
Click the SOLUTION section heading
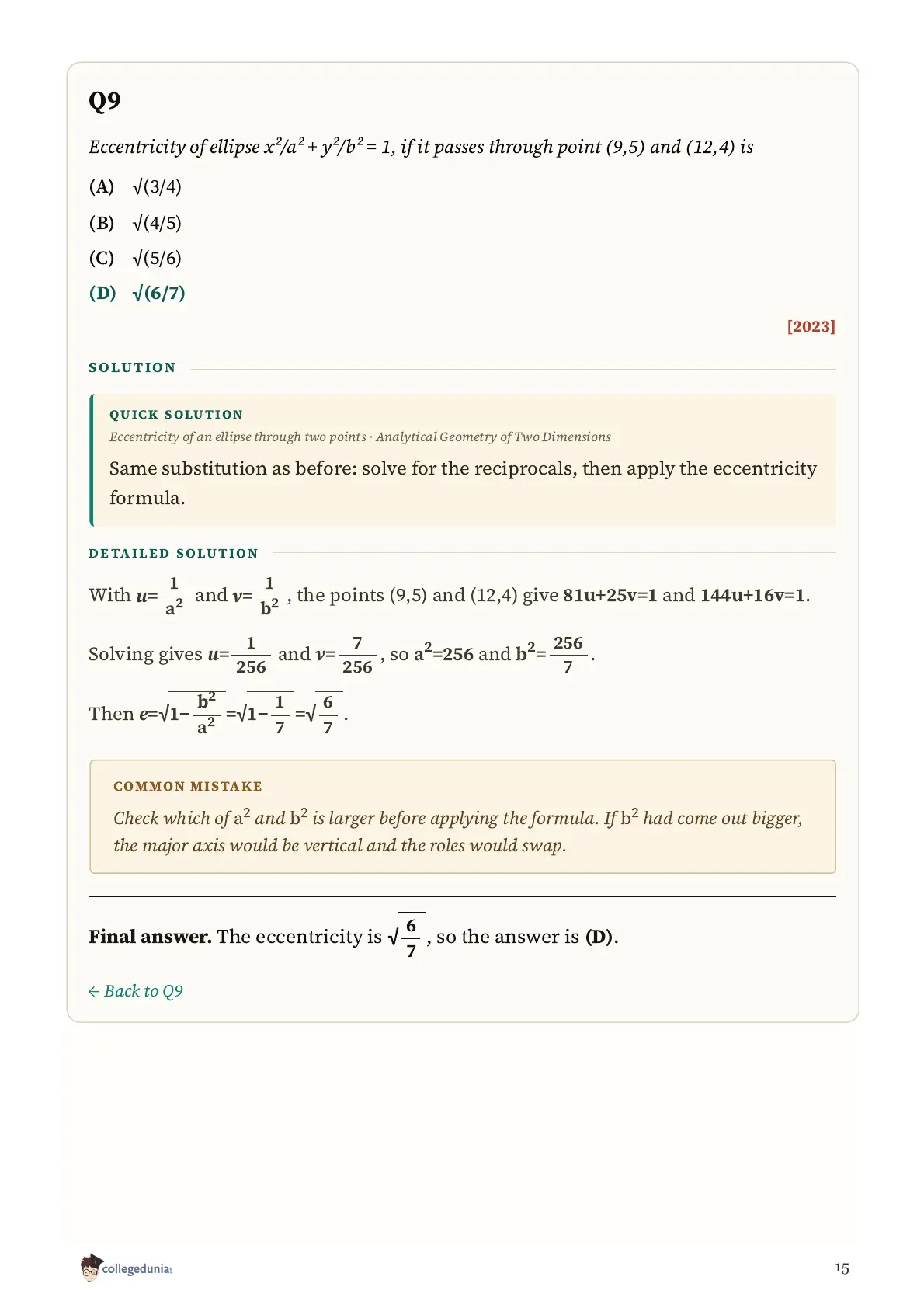click(x=132, y=367)
